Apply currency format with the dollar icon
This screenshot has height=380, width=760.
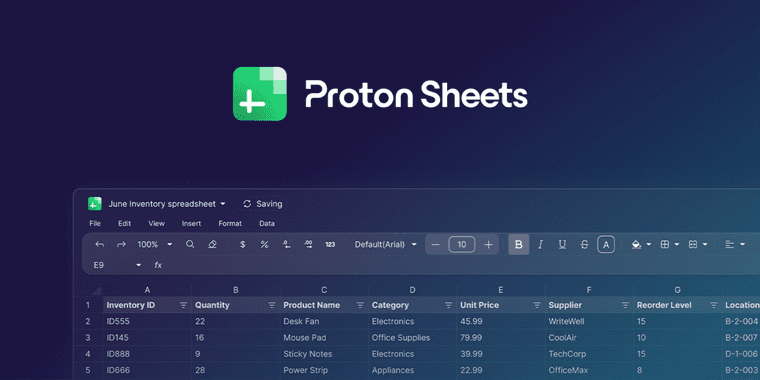point(242,244)
